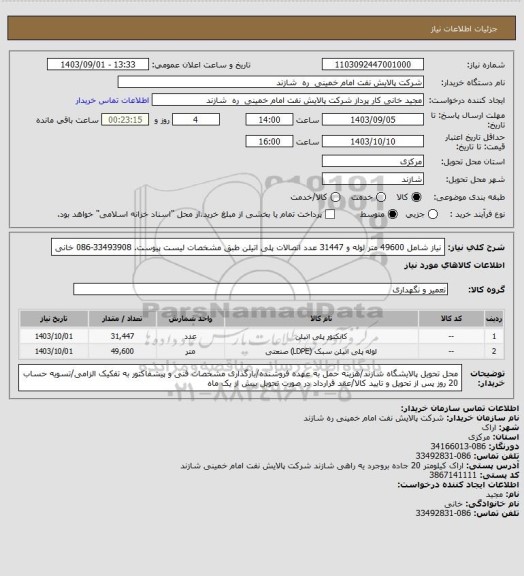Click the گروه کالا field تعمیر و نگهداری
The height and width of the screenshot is (576, 524).
[x=260, y=289]
